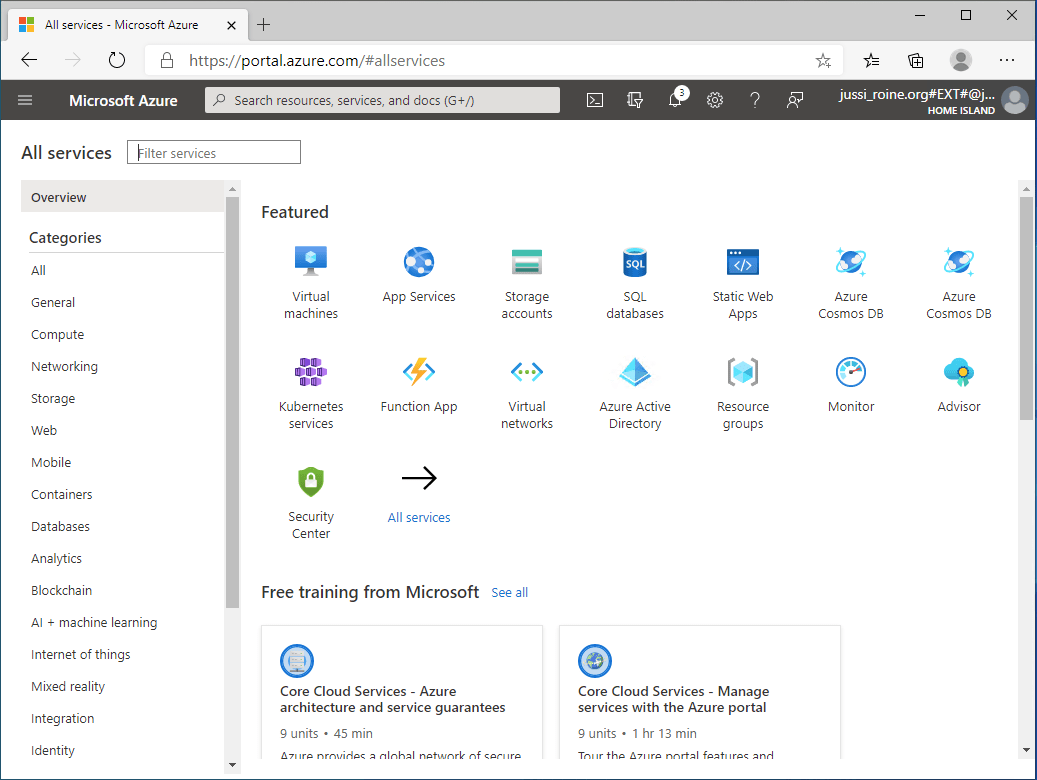1037x780 pixels.
Task: Open Virtual networks service
Action: 526,393
